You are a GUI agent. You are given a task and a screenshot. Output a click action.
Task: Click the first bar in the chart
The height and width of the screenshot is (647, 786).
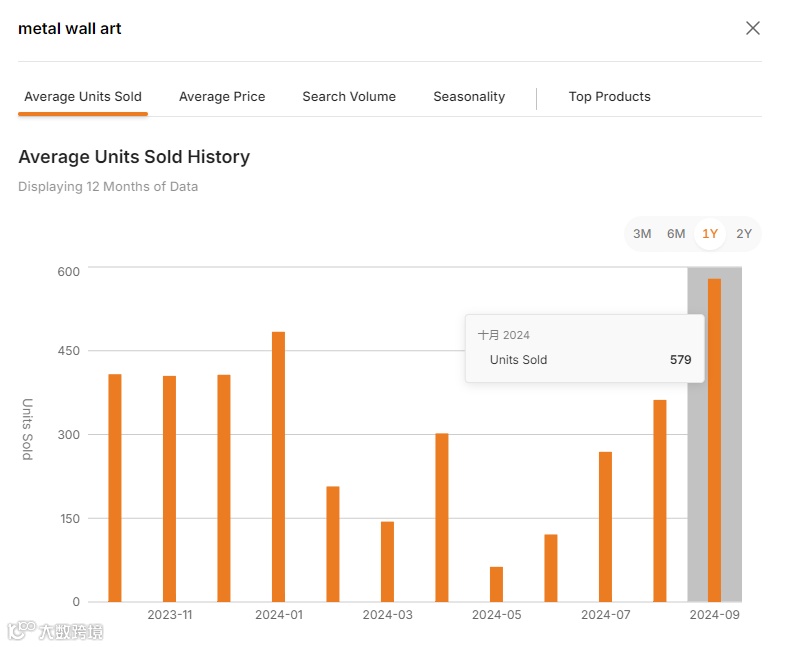(x=115, y=487)
